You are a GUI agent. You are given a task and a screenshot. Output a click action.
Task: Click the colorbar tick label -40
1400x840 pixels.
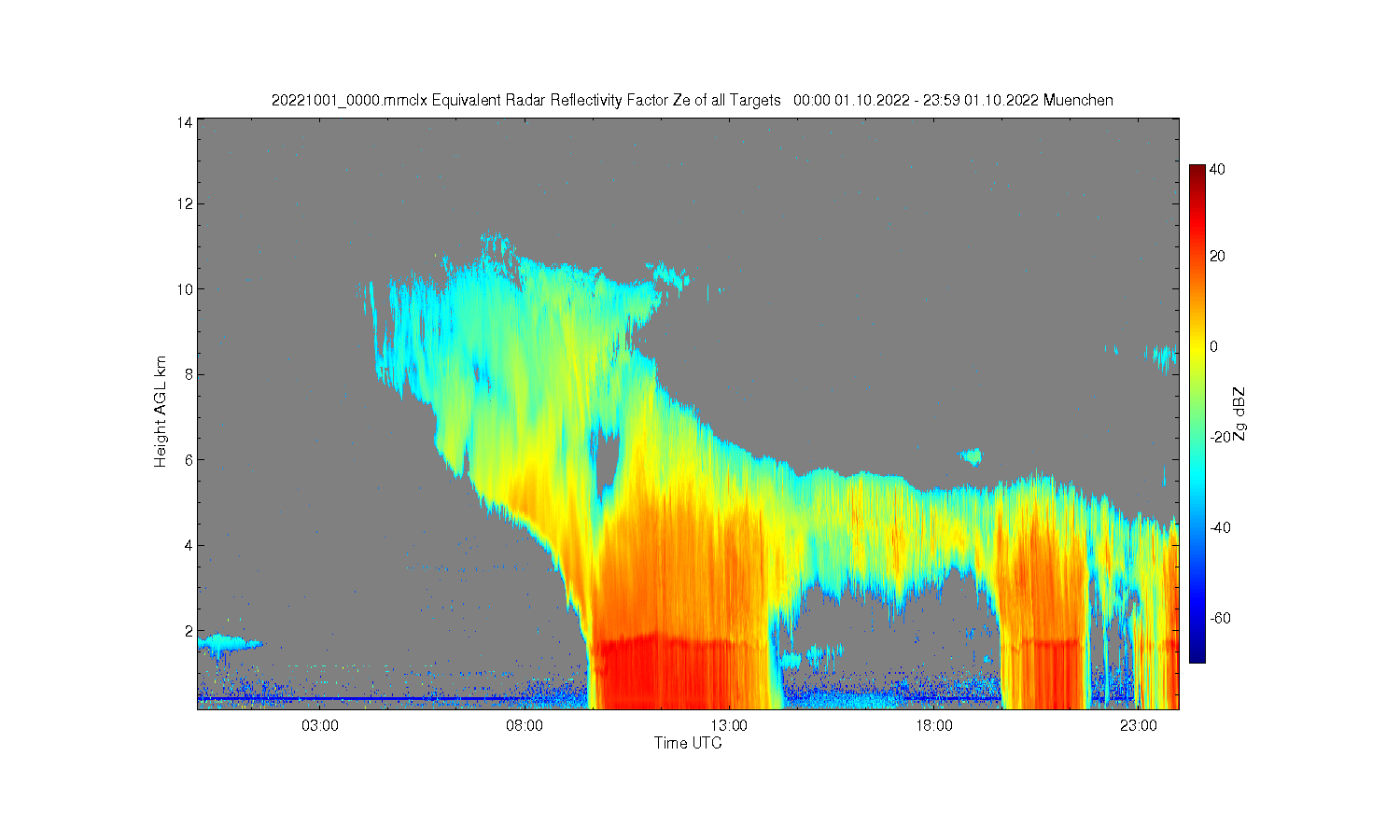point(1219,527)
